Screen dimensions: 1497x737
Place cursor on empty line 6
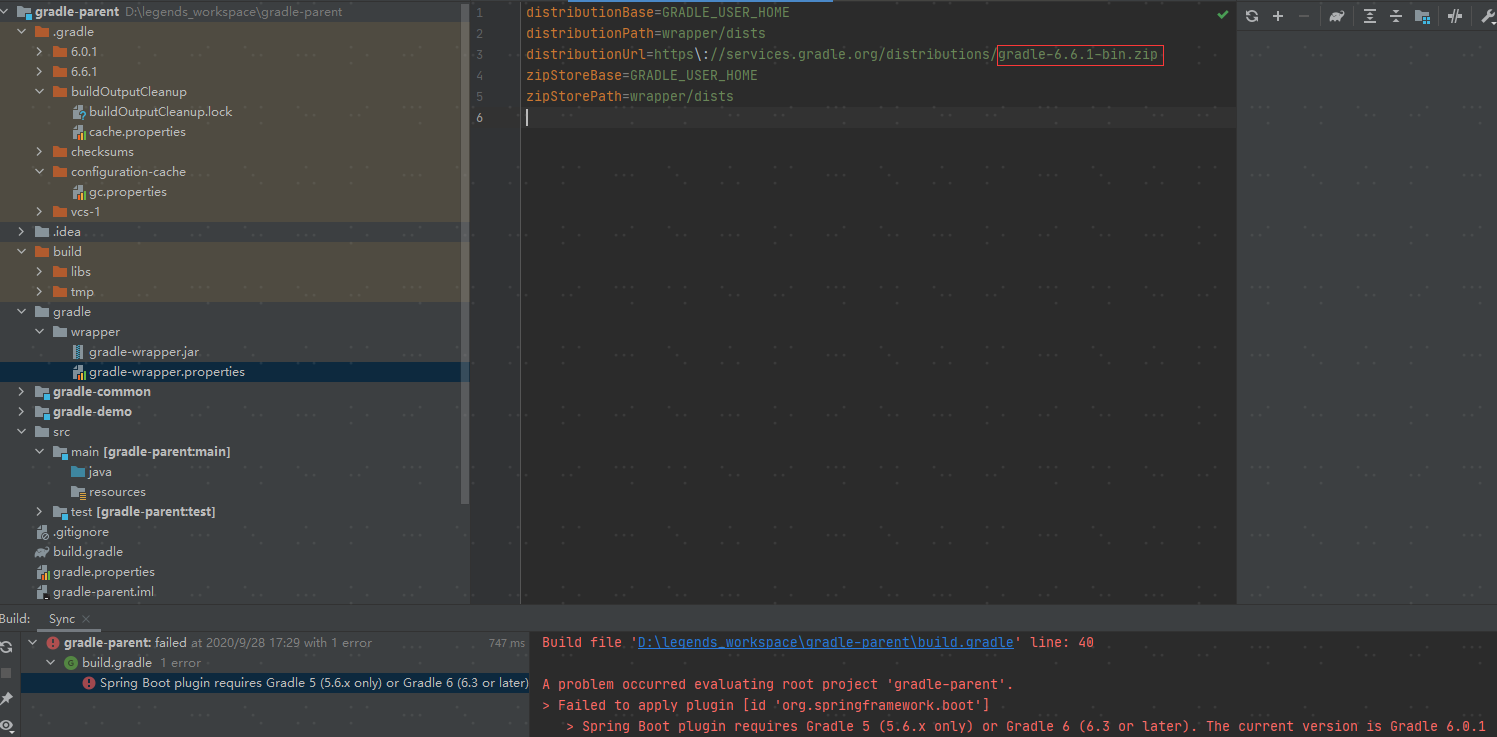878,118
